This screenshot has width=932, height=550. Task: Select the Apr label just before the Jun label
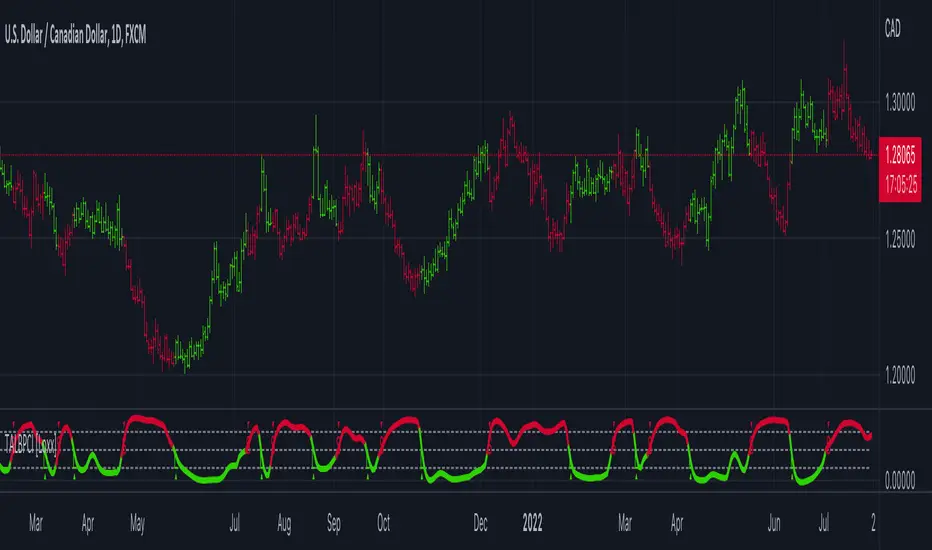[676, 523]
